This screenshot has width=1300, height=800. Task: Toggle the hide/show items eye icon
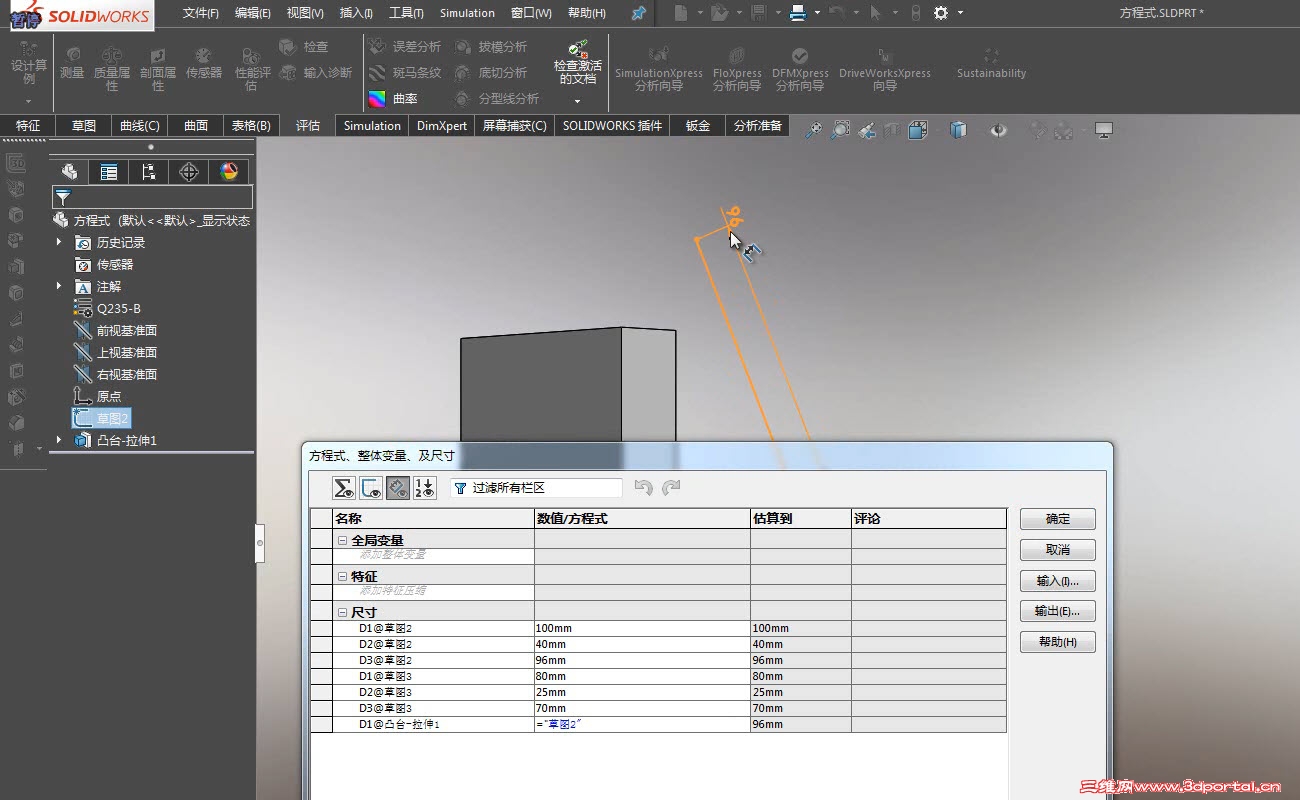point(1000,130)
